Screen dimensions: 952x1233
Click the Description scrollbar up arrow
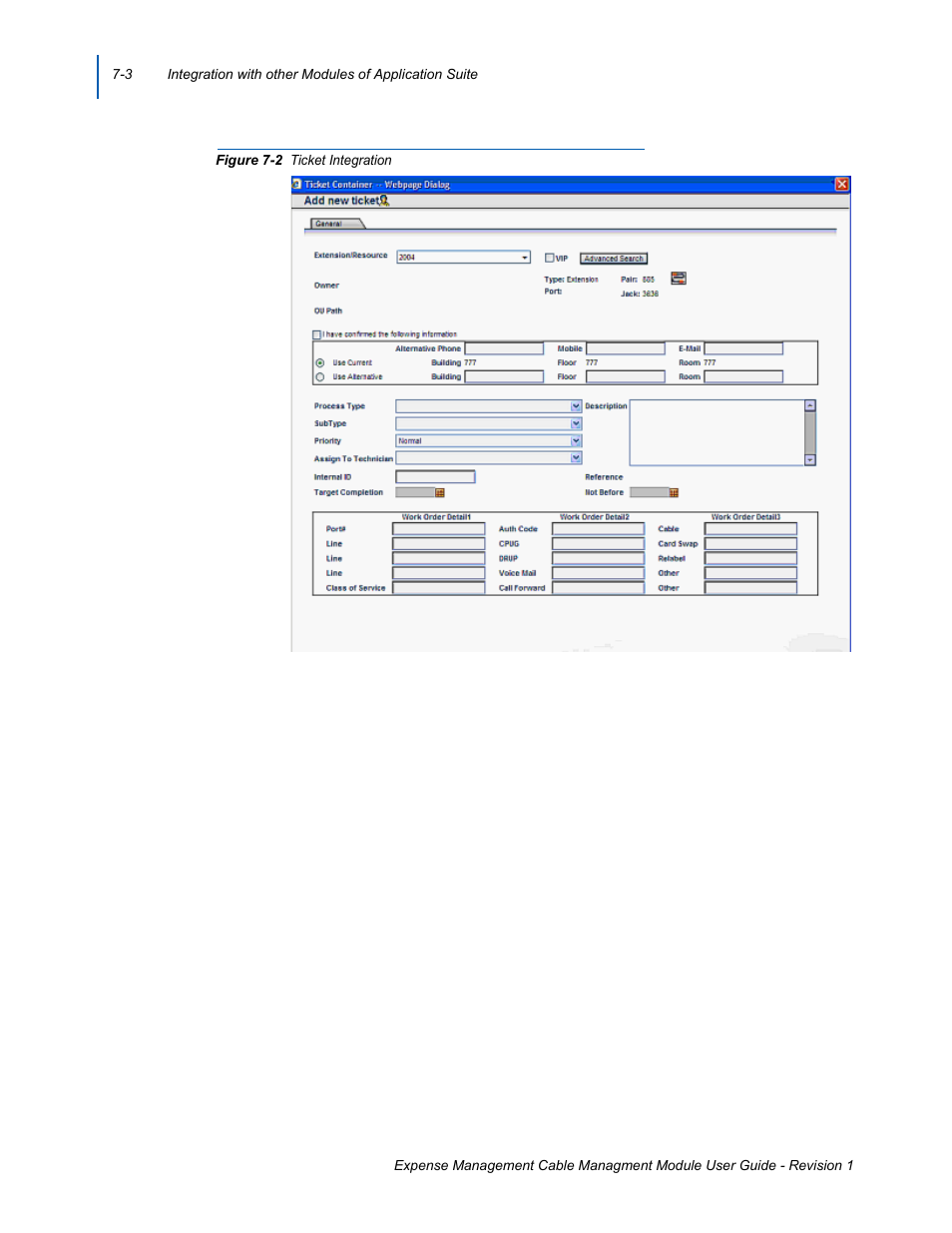pyautogui.click(x=810, y=406)
